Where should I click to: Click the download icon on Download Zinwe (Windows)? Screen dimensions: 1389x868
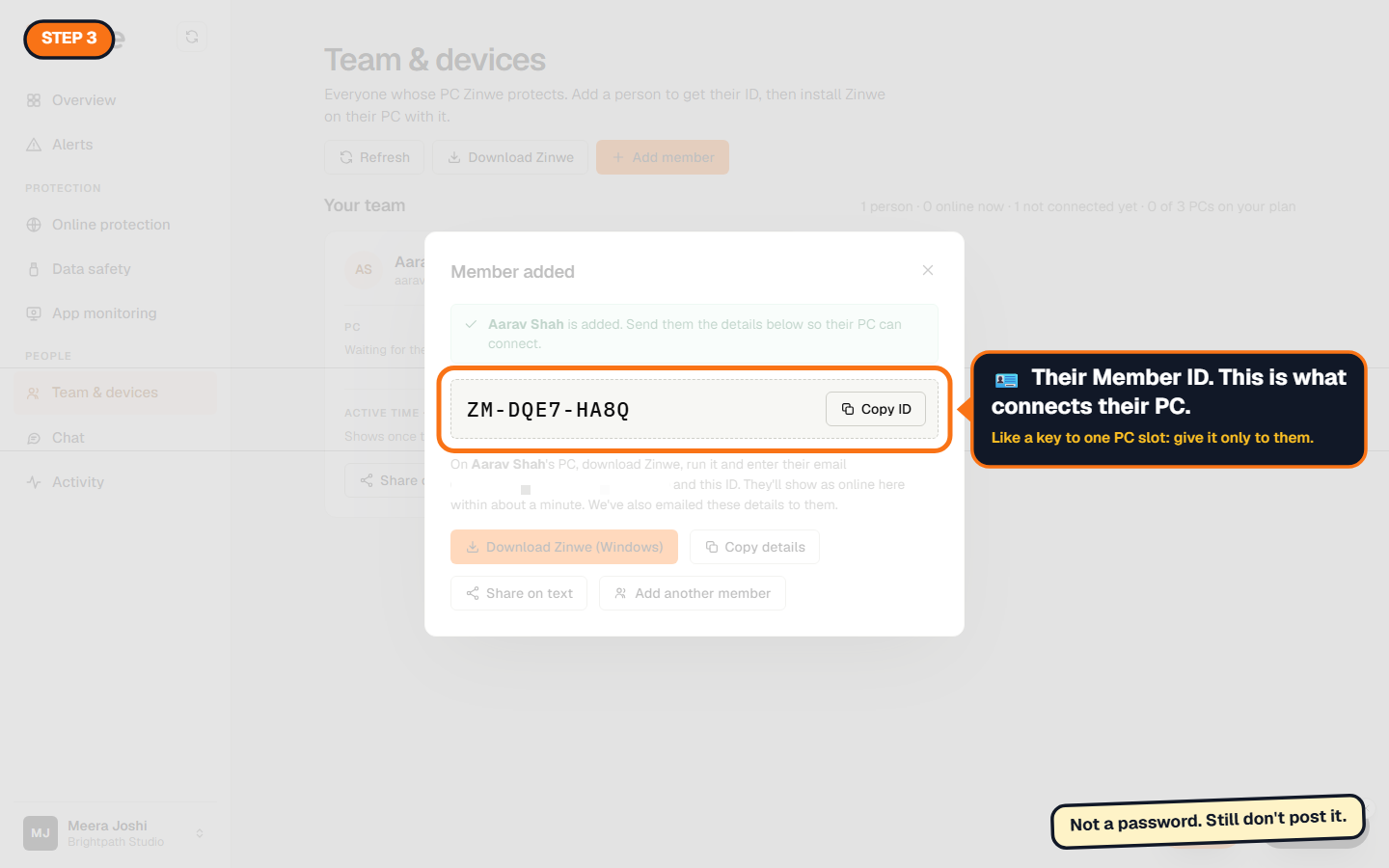click(x=473, y=547)
